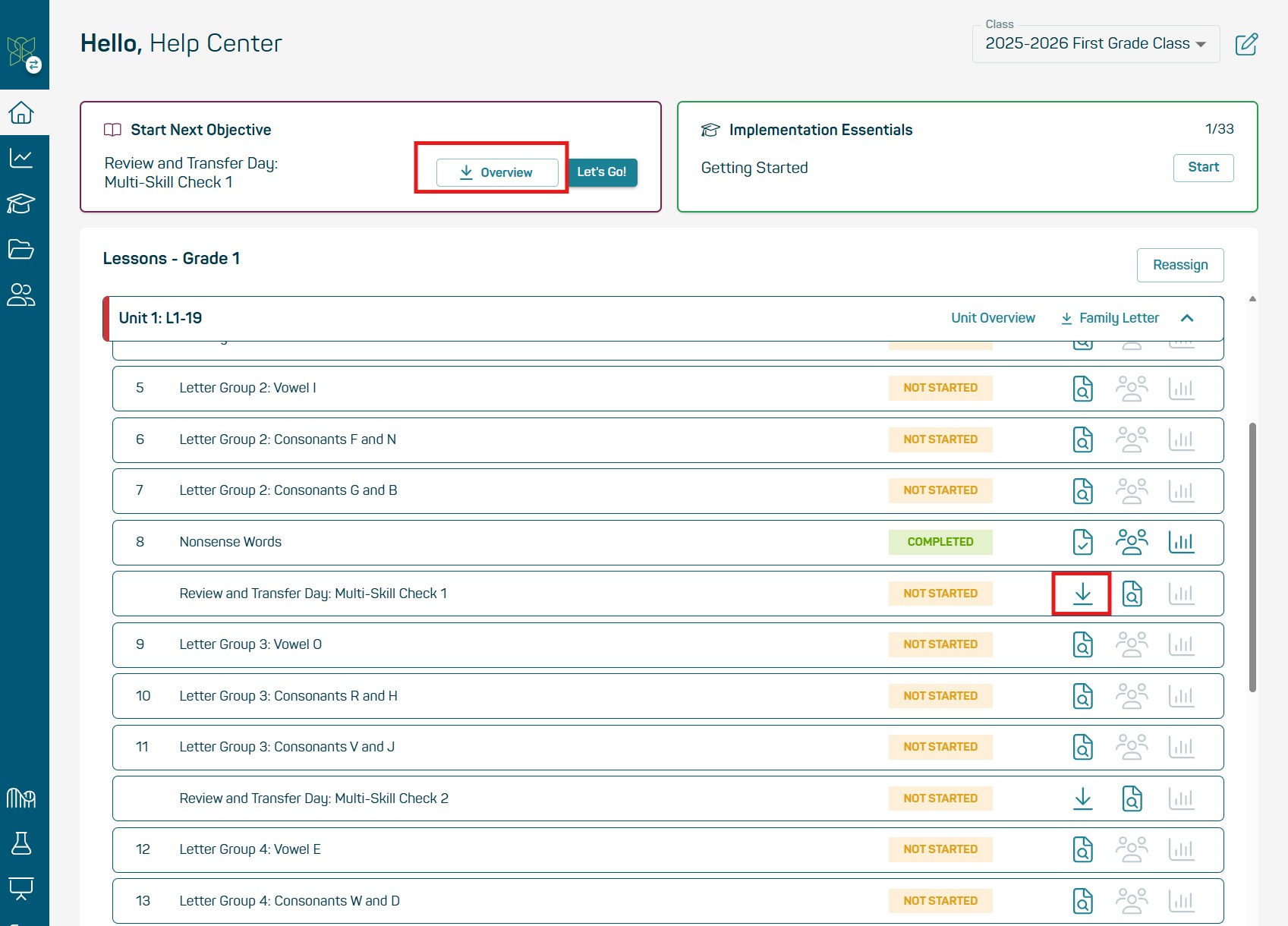
Task: Click the Start button for Implementation Essentials
Action: point(1203,168)
